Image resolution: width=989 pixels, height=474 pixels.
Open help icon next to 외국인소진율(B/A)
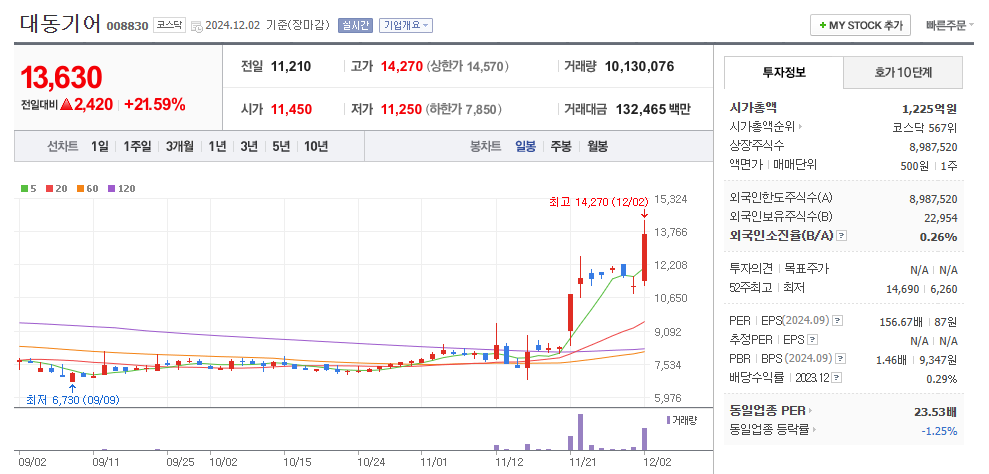click(841, 236)
